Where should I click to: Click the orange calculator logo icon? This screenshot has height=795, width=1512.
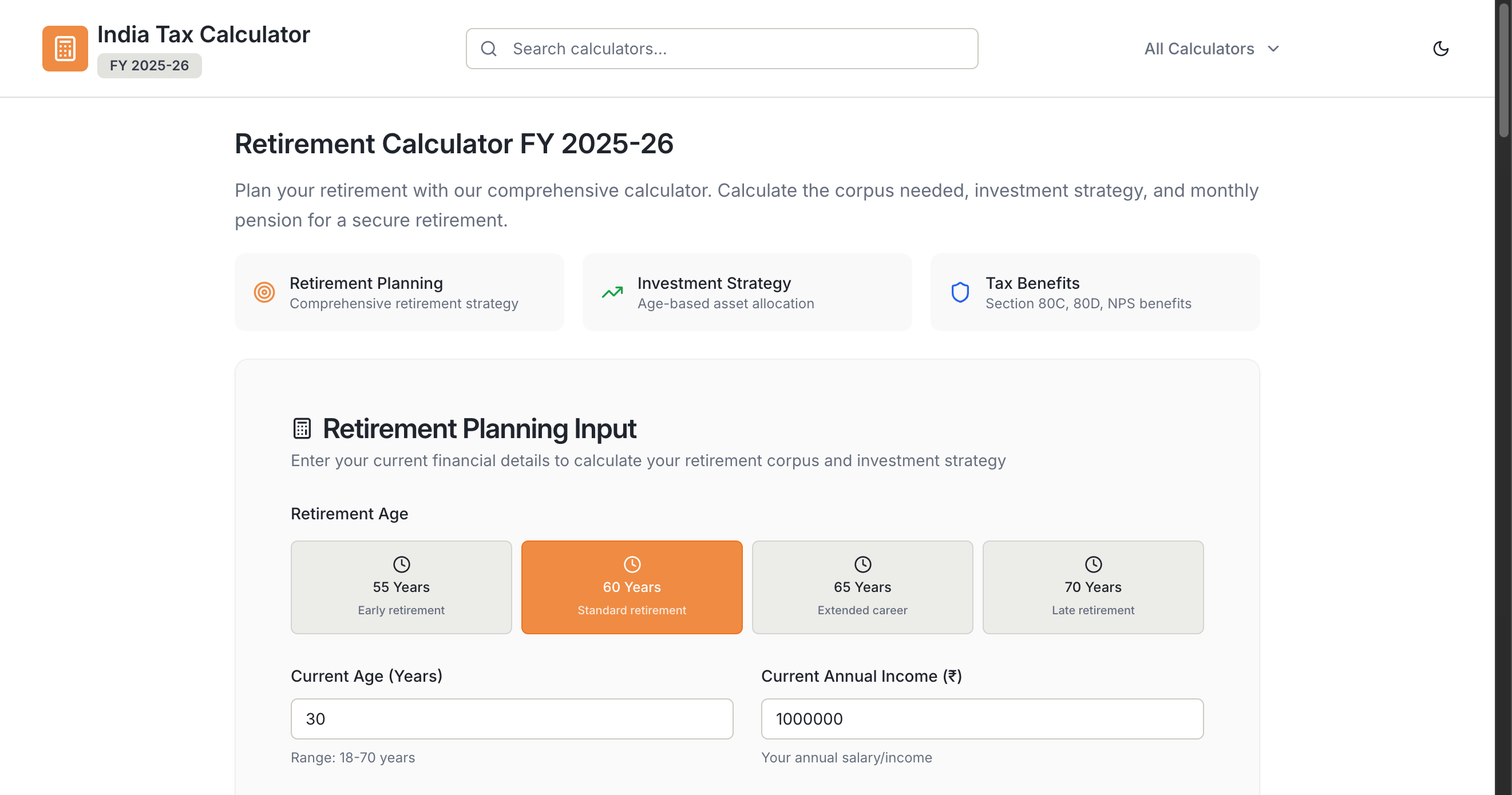65,49
